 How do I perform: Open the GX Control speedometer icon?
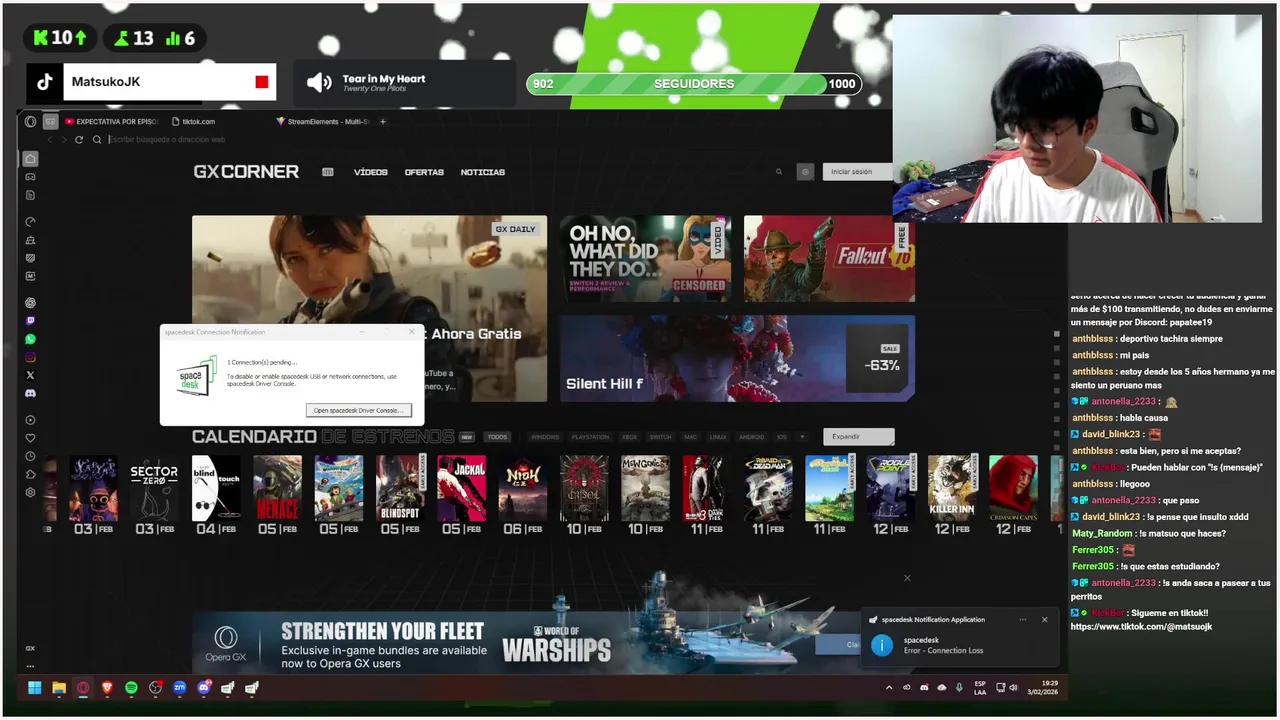31,222
